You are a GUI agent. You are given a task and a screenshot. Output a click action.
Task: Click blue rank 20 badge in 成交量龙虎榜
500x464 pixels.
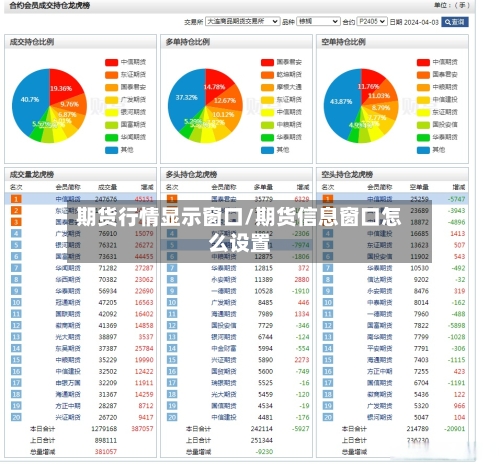click(16, 417)
